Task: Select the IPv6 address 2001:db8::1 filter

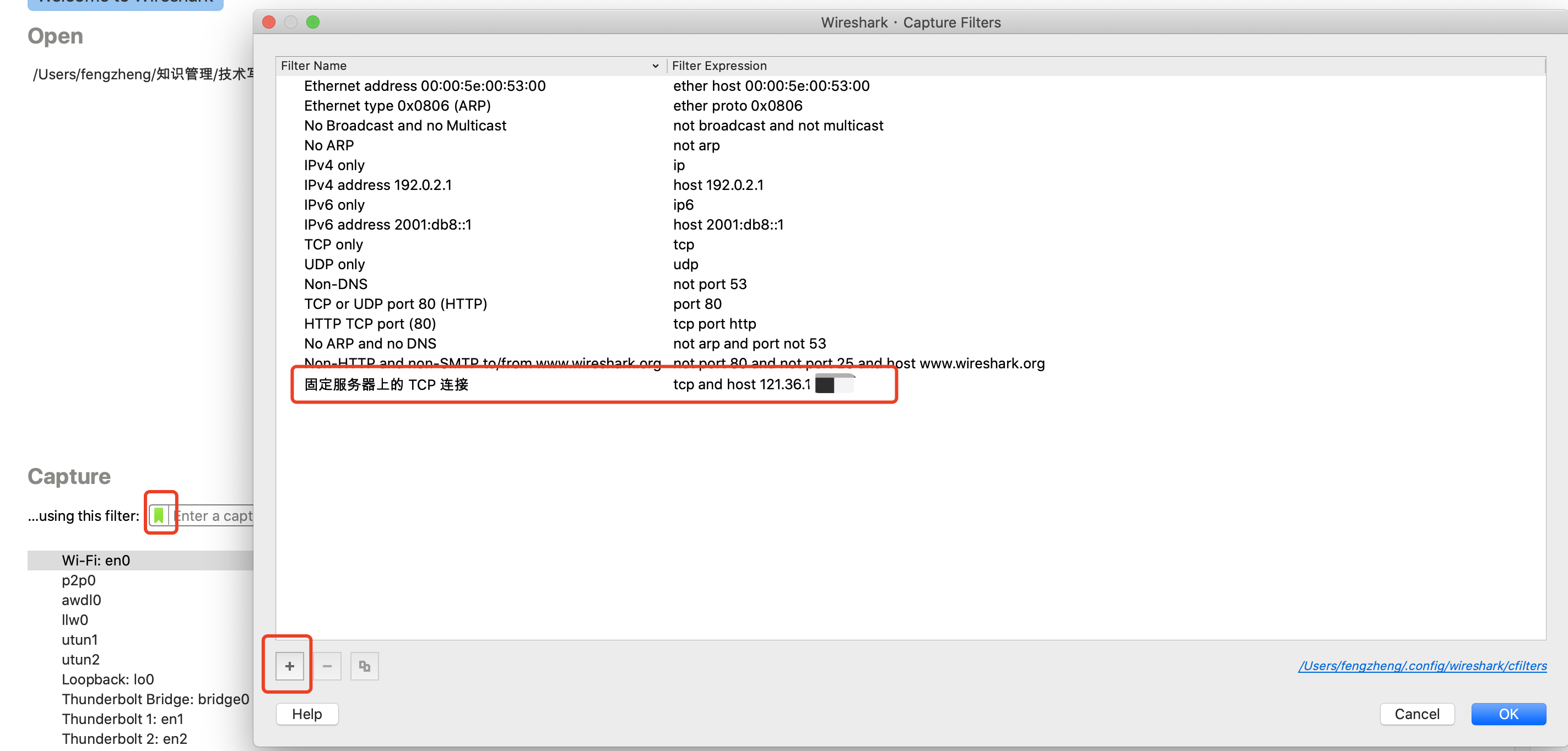Action: pyautogui.click(x=388, y=225)
